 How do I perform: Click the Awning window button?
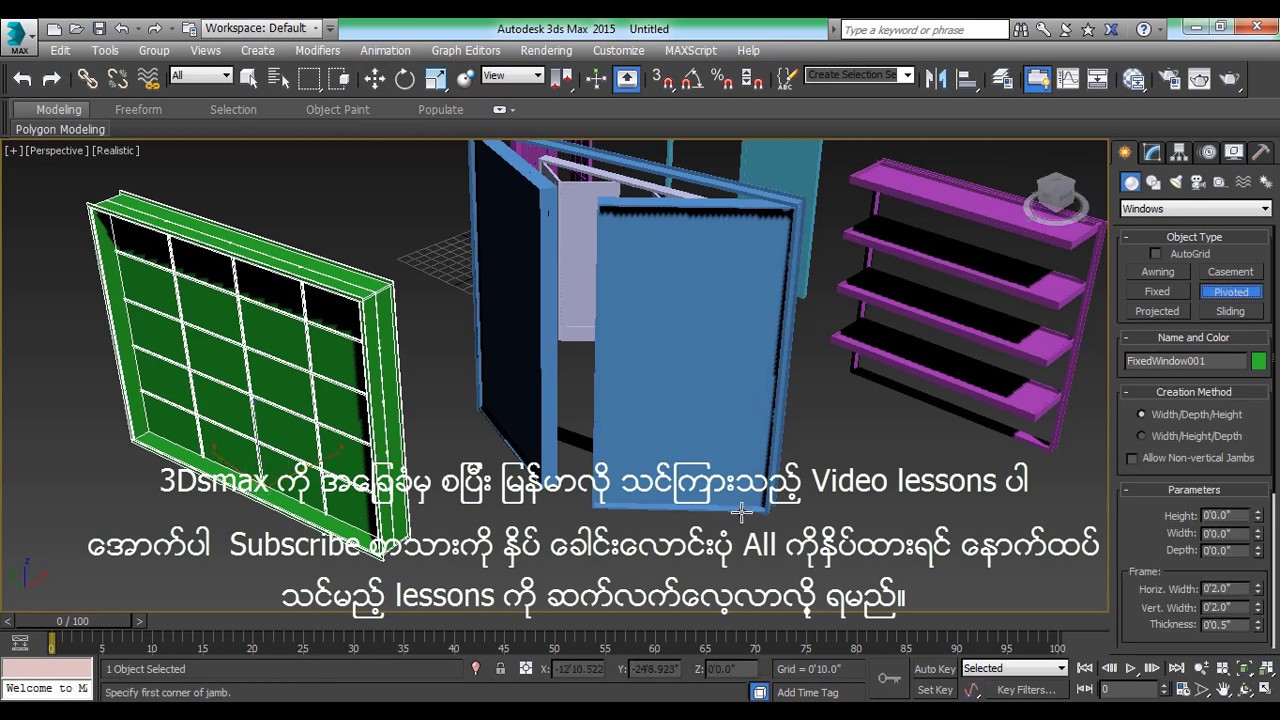1157,272
